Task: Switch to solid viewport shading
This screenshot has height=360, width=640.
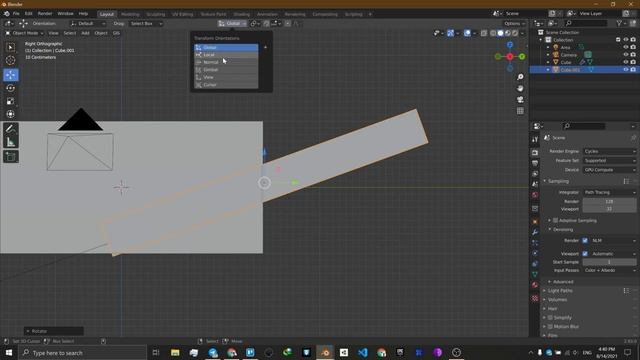Action: 500,33
